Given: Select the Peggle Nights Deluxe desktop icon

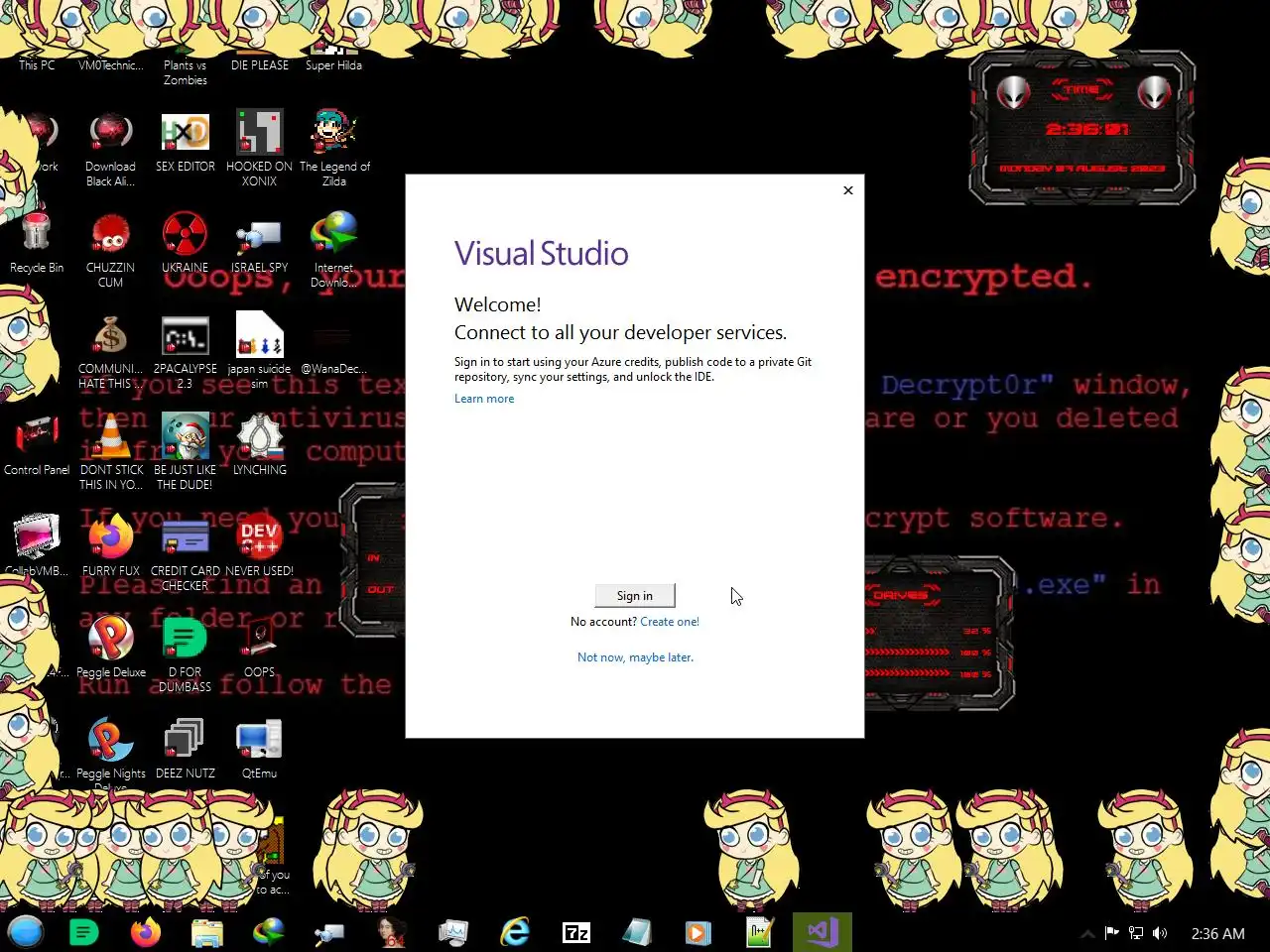Looking at the screenshot, I should pos(111,754).
